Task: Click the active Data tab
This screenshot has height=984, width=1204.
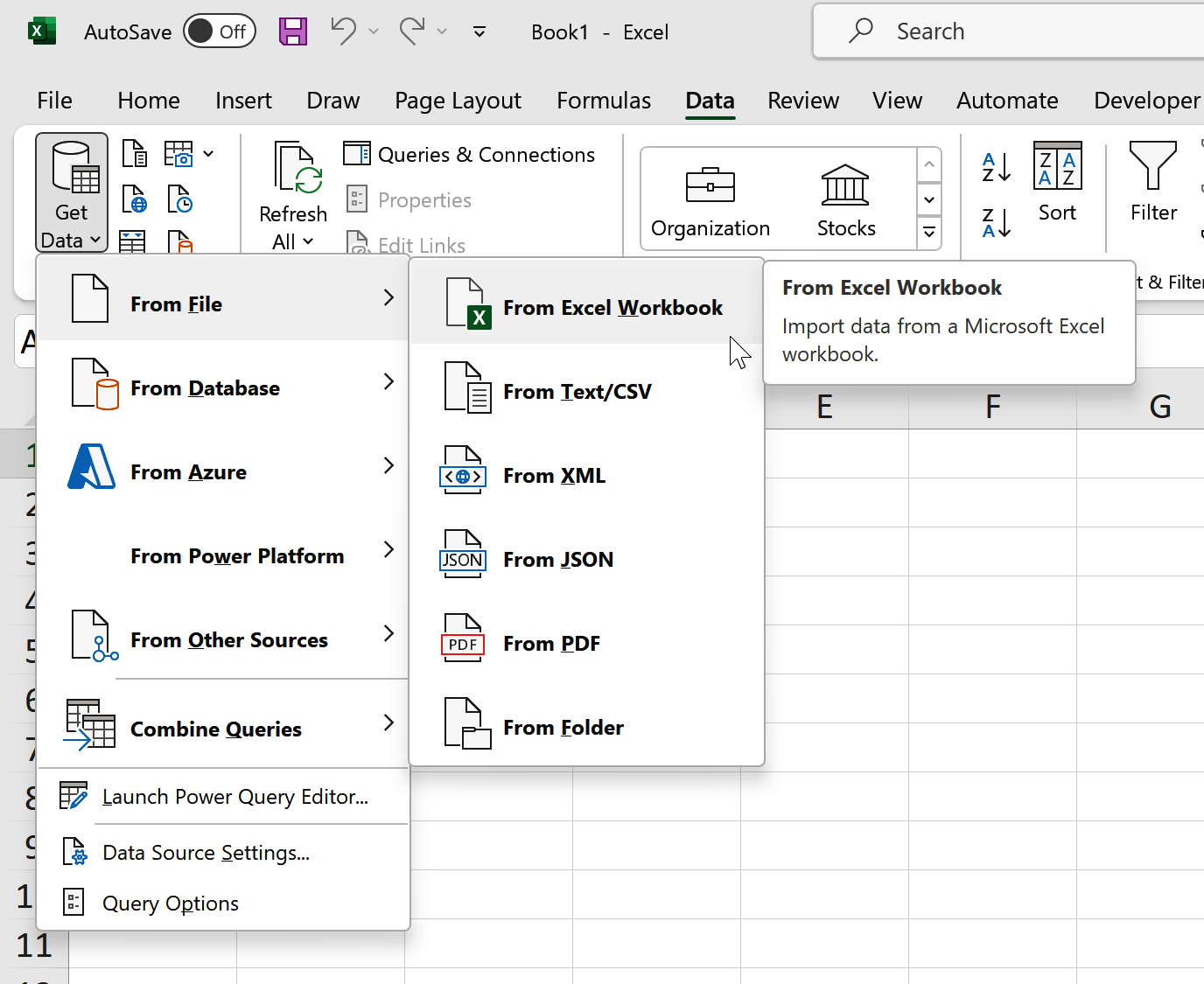Action: coord(710,101)
